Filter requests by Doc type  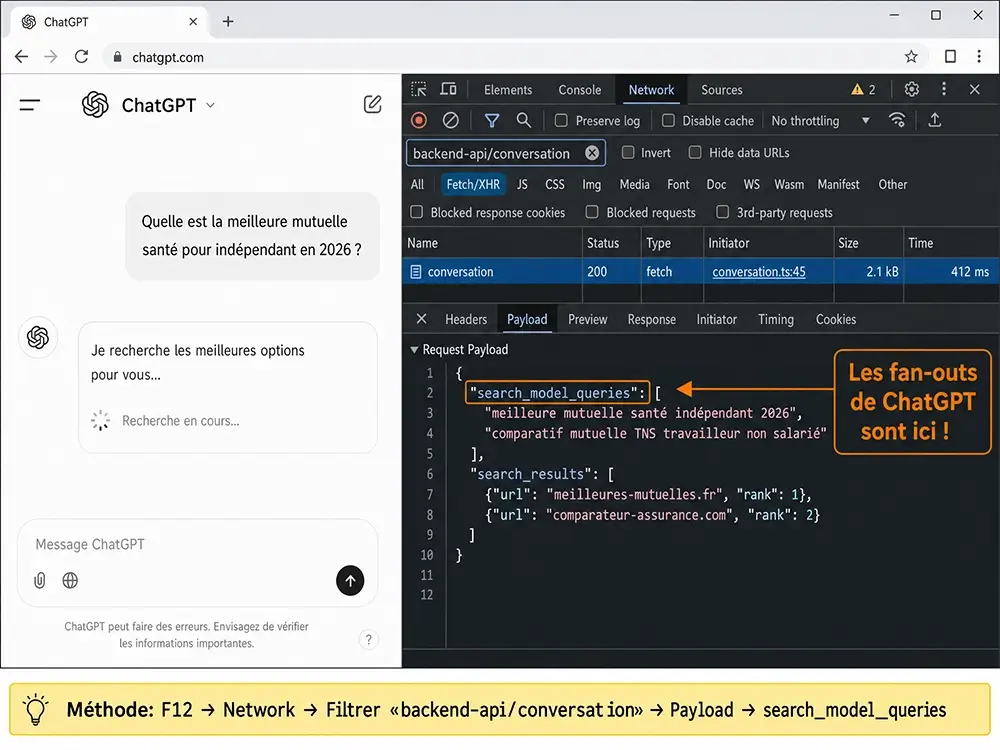click(x=716, y=184)
